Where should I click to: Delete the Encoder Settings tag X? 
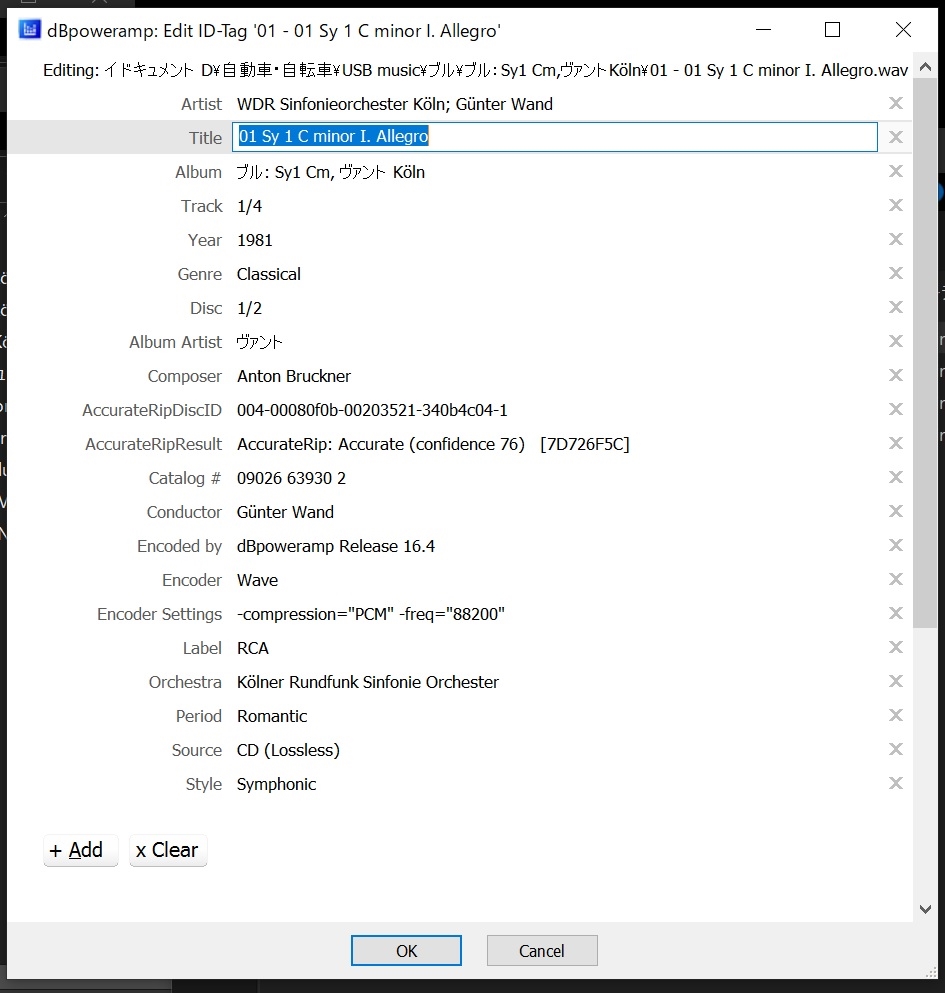click(895, 613)
